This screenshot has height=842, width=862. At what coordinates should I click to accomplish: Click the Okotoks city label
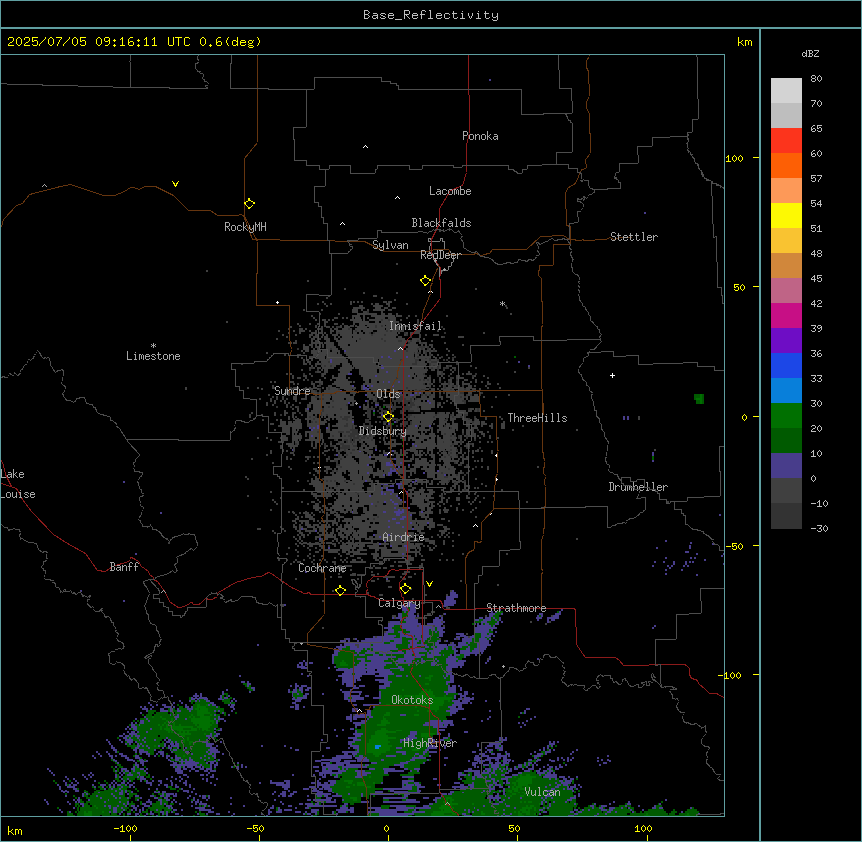(x=412, y=700)
